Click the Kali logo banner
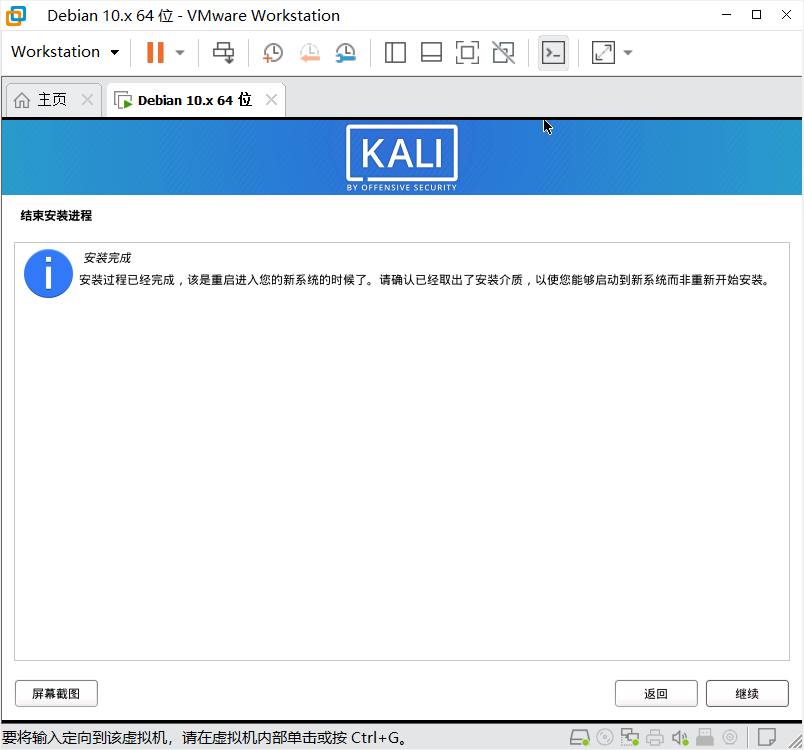 pyautogui.click(x=401, y=158)
